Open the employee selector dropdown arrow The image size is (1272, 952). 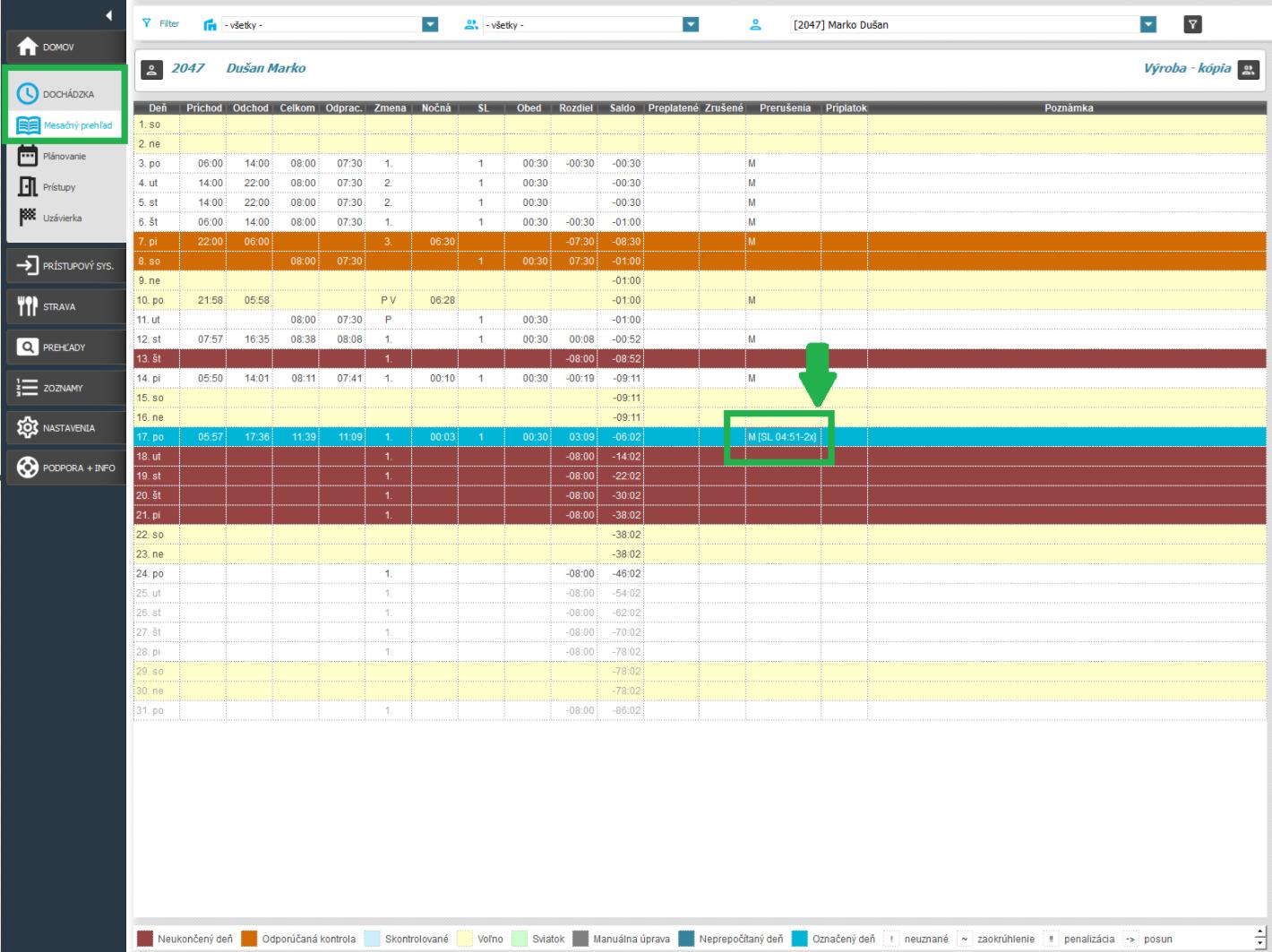tap(1148, 25)
